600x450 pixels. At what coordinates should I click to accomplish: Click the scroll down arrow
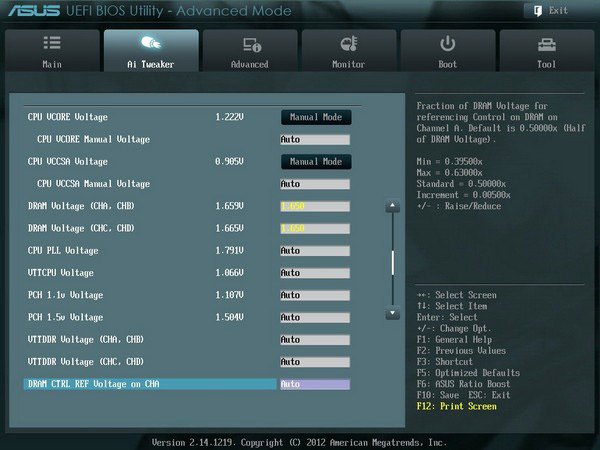click(x=392, y=313)
